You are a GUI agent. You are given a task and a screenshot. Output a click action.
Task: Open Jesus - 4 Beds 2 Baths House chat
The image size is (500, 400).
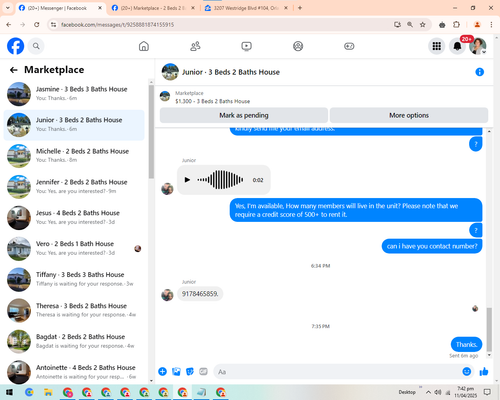(x=74, y=218)
